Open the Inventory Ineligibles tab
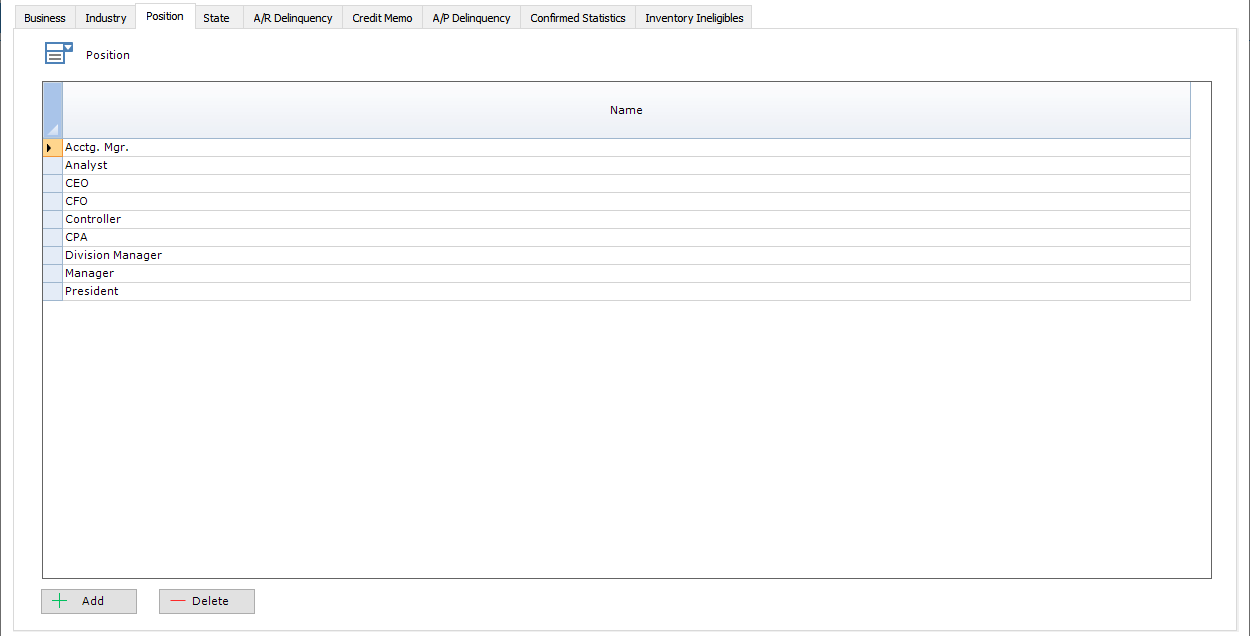Screen dimensions: 1250x636 pos(693,17)
